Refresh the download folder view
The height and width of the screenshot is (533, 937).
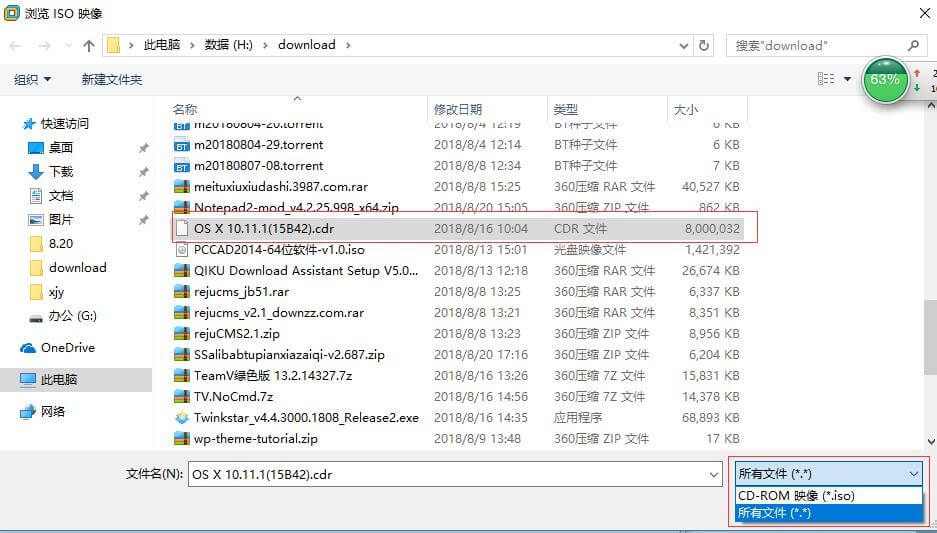point(704,45)
